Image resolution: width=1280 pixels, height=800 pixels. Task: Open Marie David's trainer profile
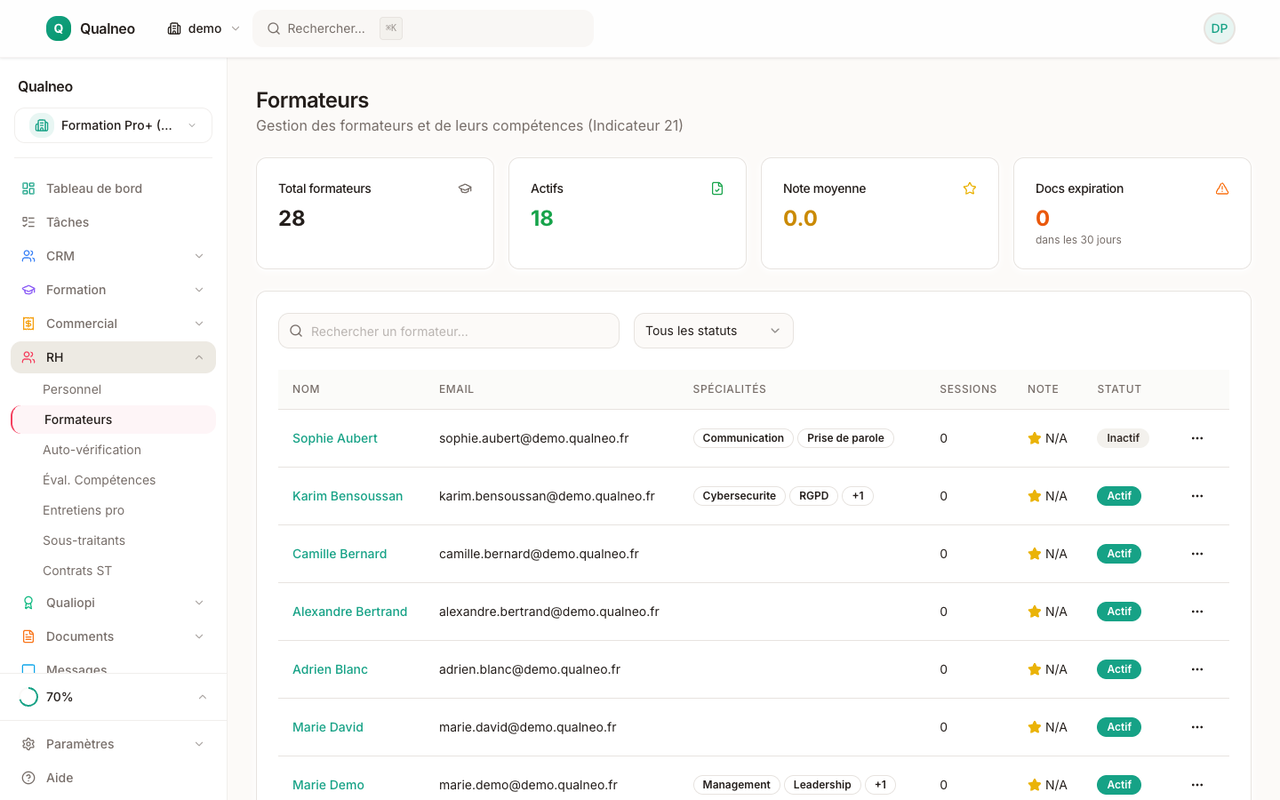tap(327, 727)
